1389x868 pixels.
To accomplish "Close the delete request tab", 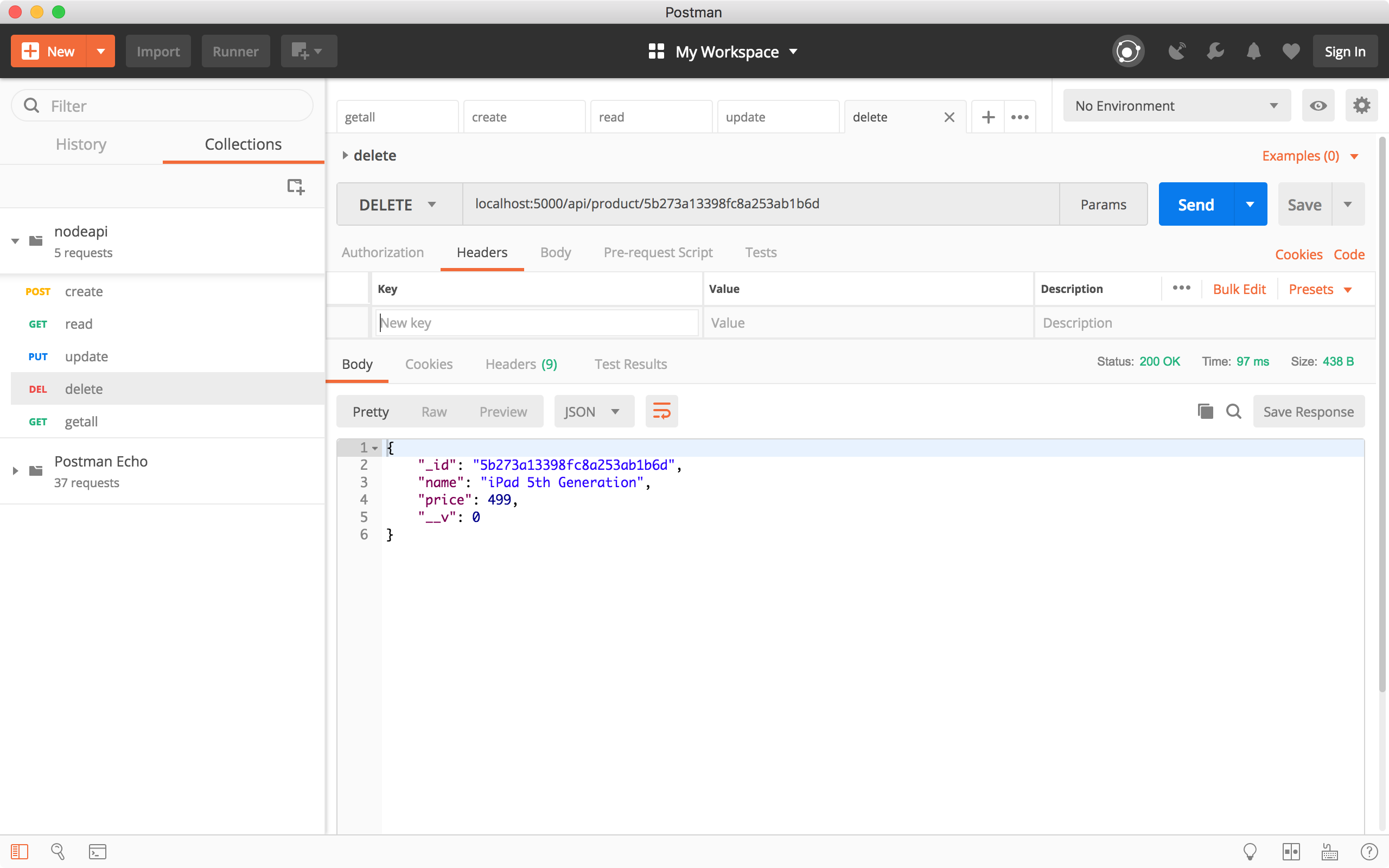I will (x=950, y=117).
